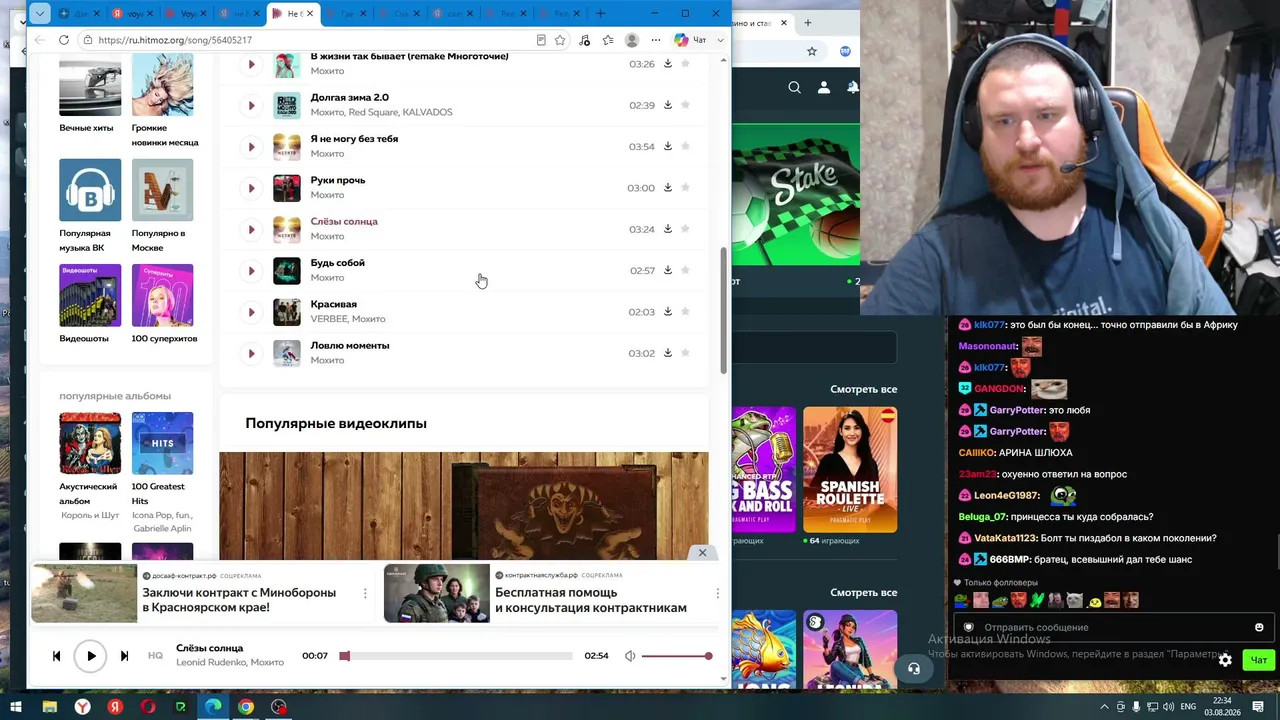Image resolution: width=1280 pixels, height=720 pixels.
Task: Open Edge tab actions dropdown
Action: (39, 13)
